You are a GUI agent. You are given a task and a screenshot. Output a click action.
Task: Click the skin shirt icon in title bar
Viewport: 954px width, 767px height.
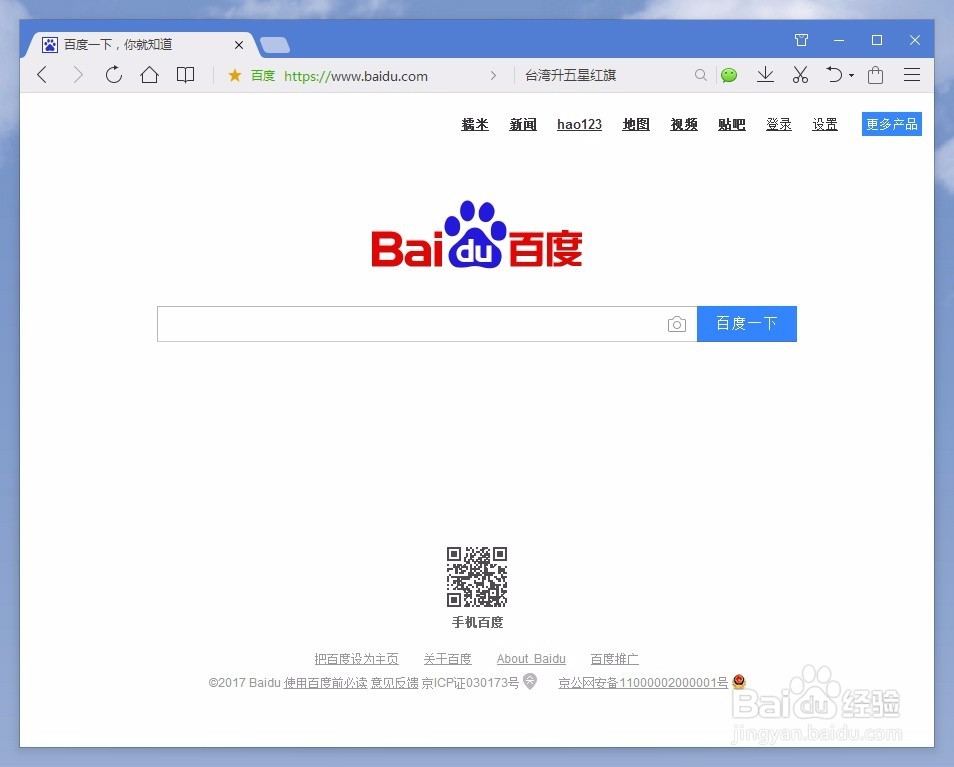[x=801, y=40]
